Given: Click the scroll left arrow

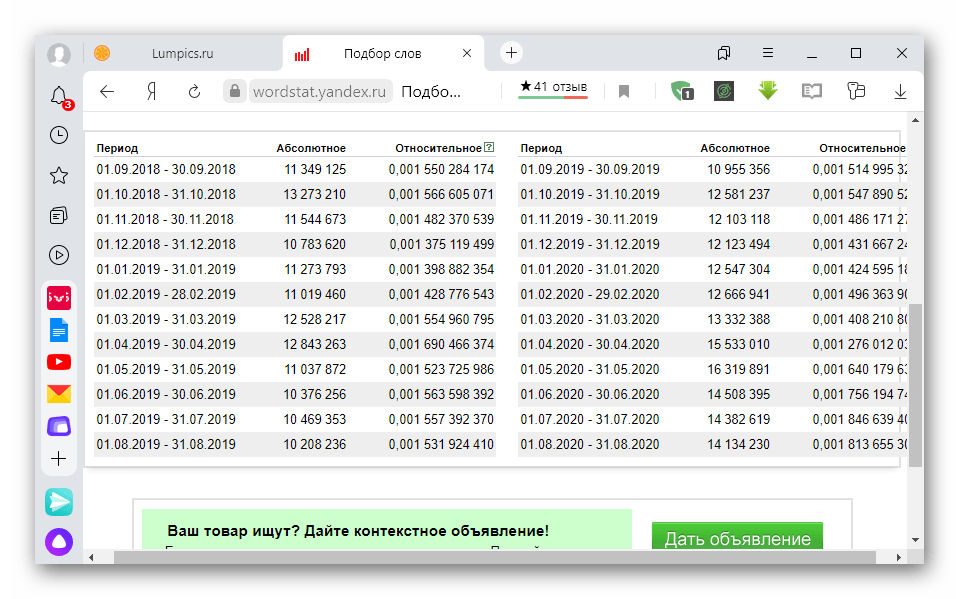Looking at the screenshot, I should click(91, 557).
